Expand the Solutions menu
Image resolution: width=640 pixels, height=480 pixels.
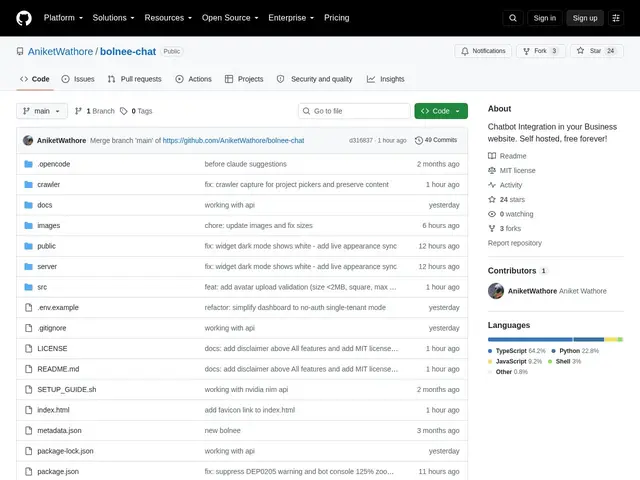[113, 18]
